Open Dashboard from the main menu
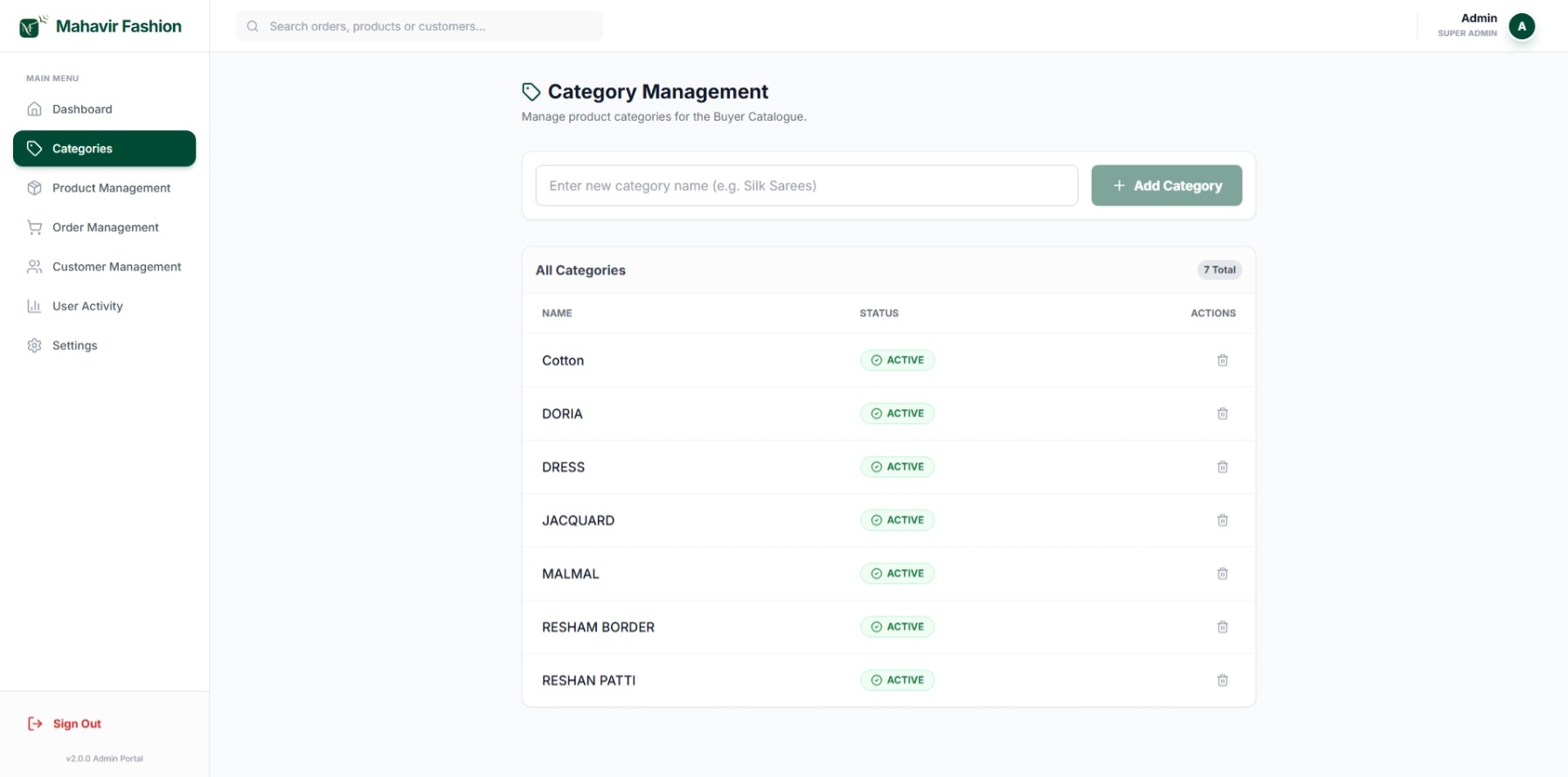 tap(82, 109)
